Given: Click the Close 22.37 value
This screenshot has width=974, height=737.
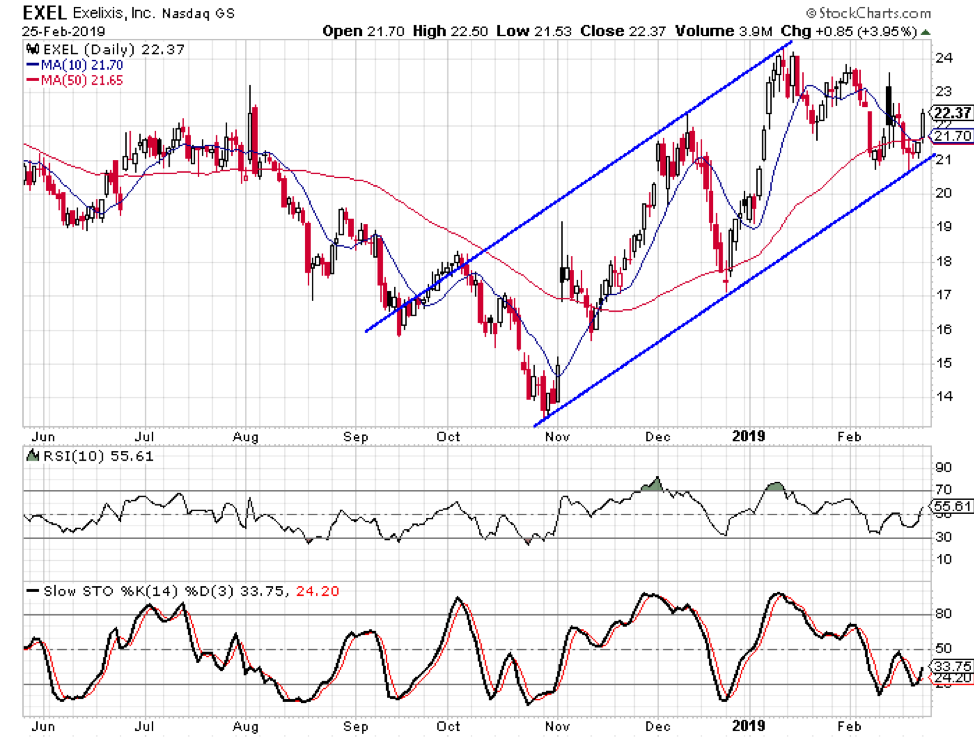Looking at the screenshot, I should (x=623, y=31).
